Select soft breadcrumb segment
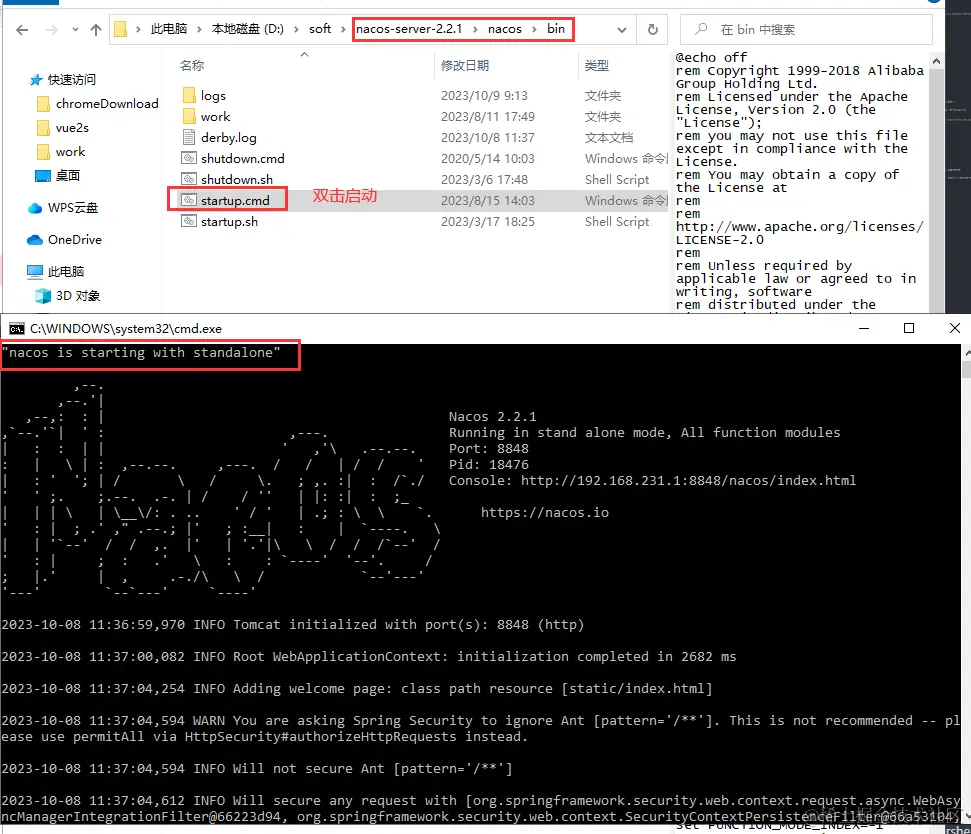This screenshot has height=834, width=971. (320, 29)
